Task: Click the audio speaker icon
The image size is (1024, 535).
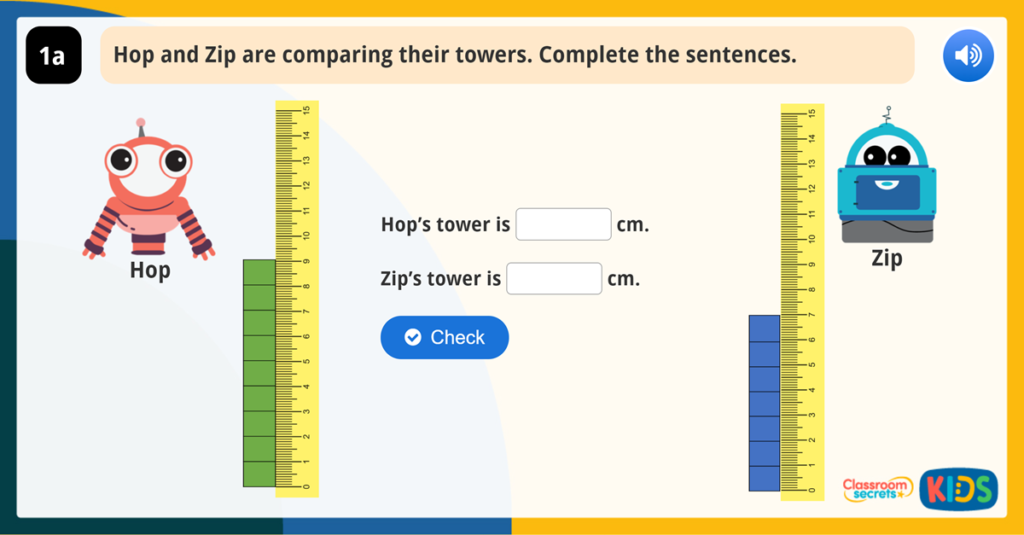Action: 967,55
